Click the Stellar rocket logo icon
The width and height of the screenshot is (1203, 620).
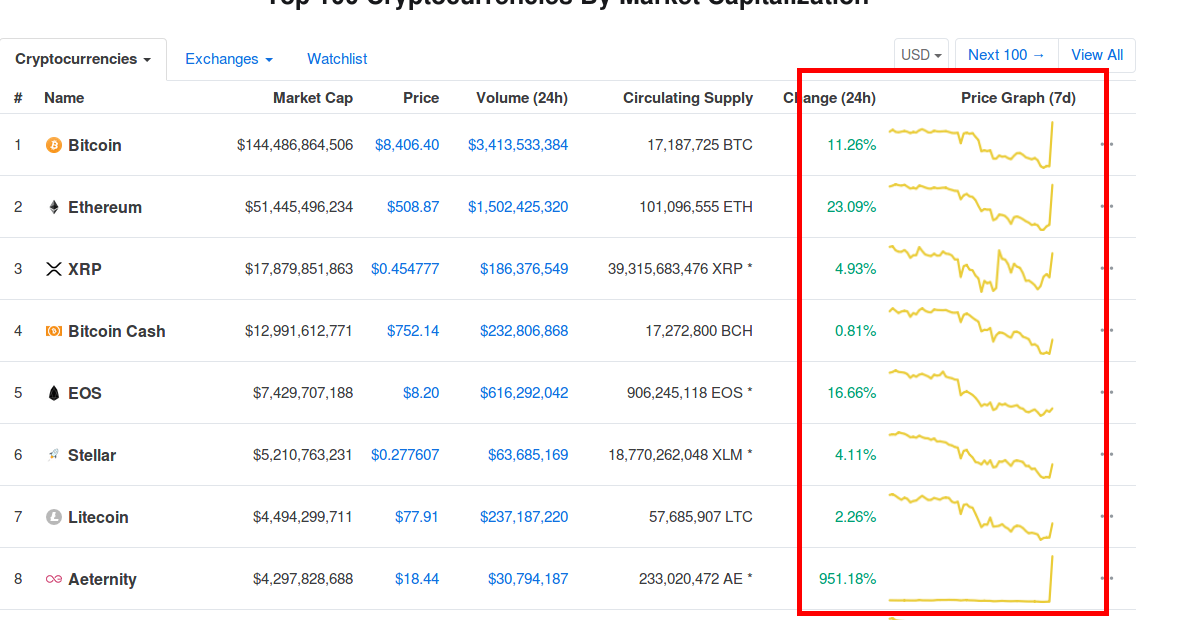(54, 455)
